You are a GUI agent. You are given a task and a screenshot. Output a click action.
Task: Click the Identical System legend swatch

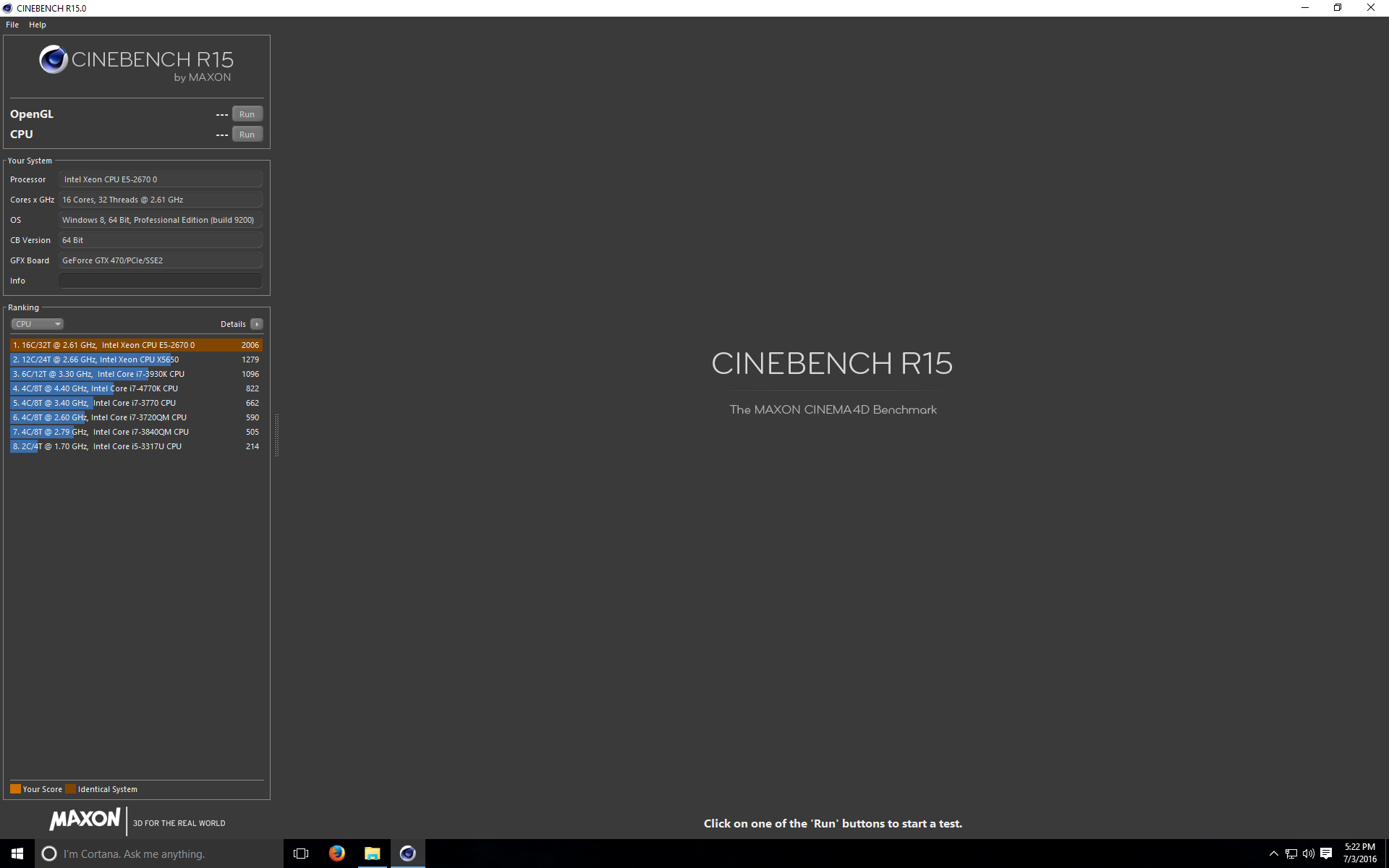pos(70,789)
